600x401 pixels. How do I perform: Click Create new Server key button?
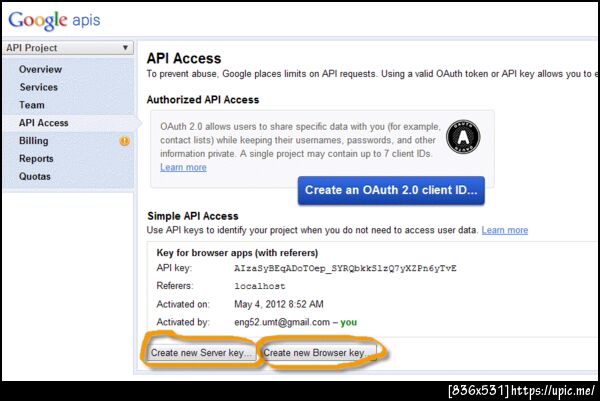[202, 353]
